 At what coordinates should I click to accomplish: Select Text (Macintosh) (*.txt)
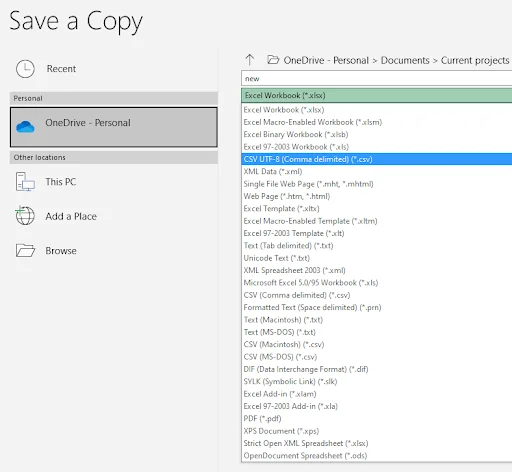[x=377, y=319]
